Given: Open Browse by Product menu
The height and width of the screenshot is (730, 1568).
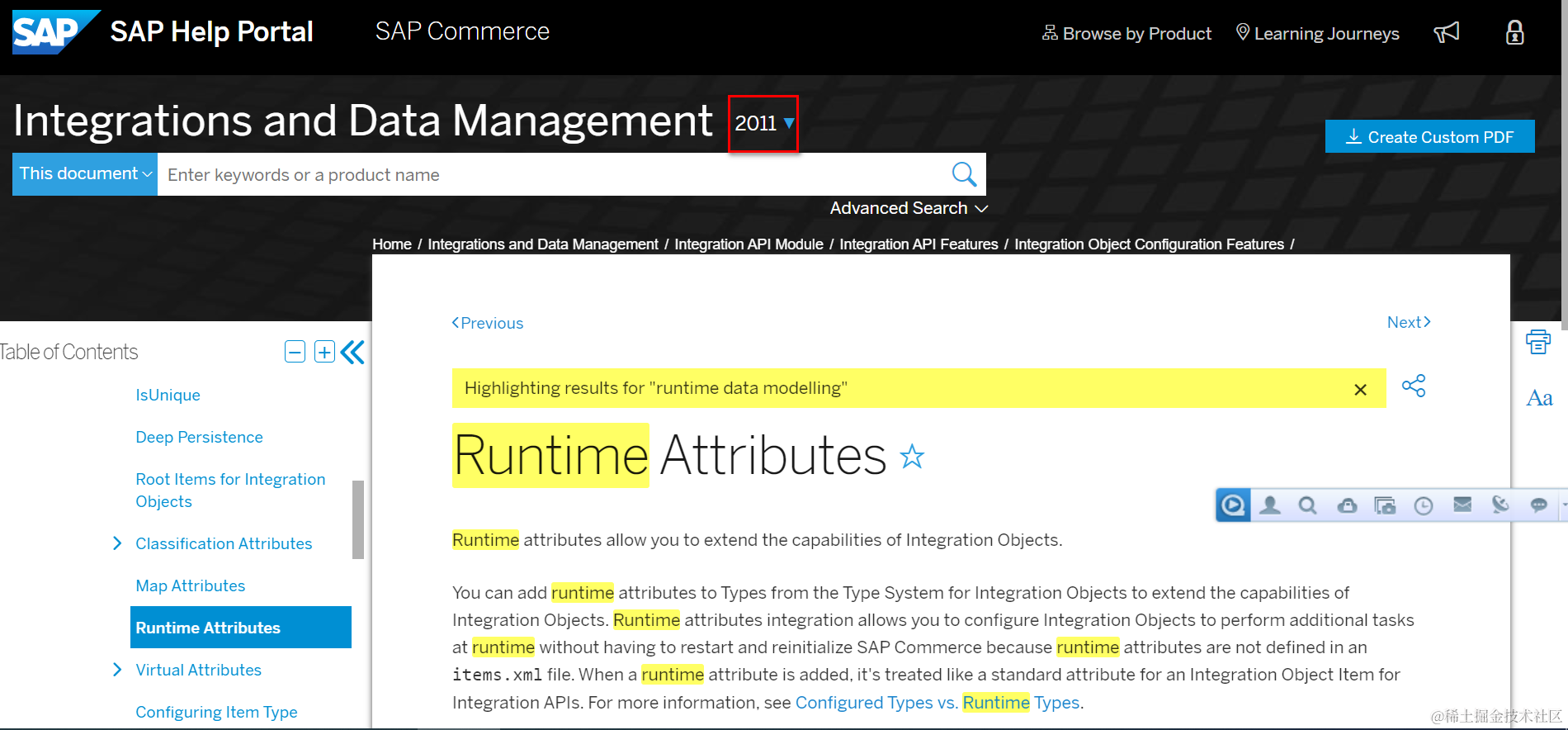Looking at the screenshot, I should pyautogui.click(x=1126, y=34).
